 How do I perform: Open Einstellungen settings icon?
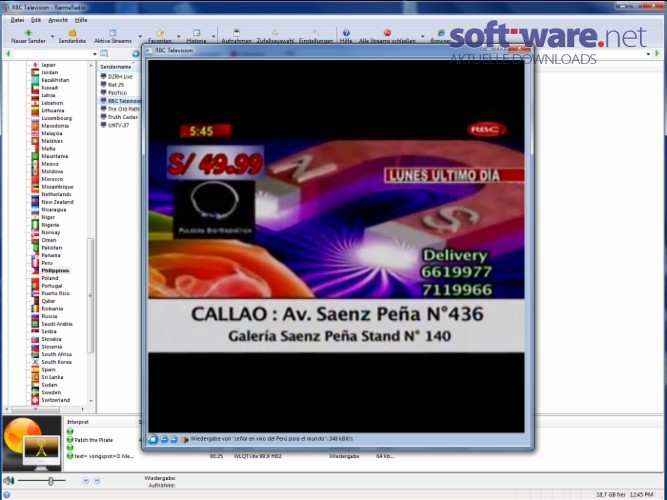click(x=316, y=33)
